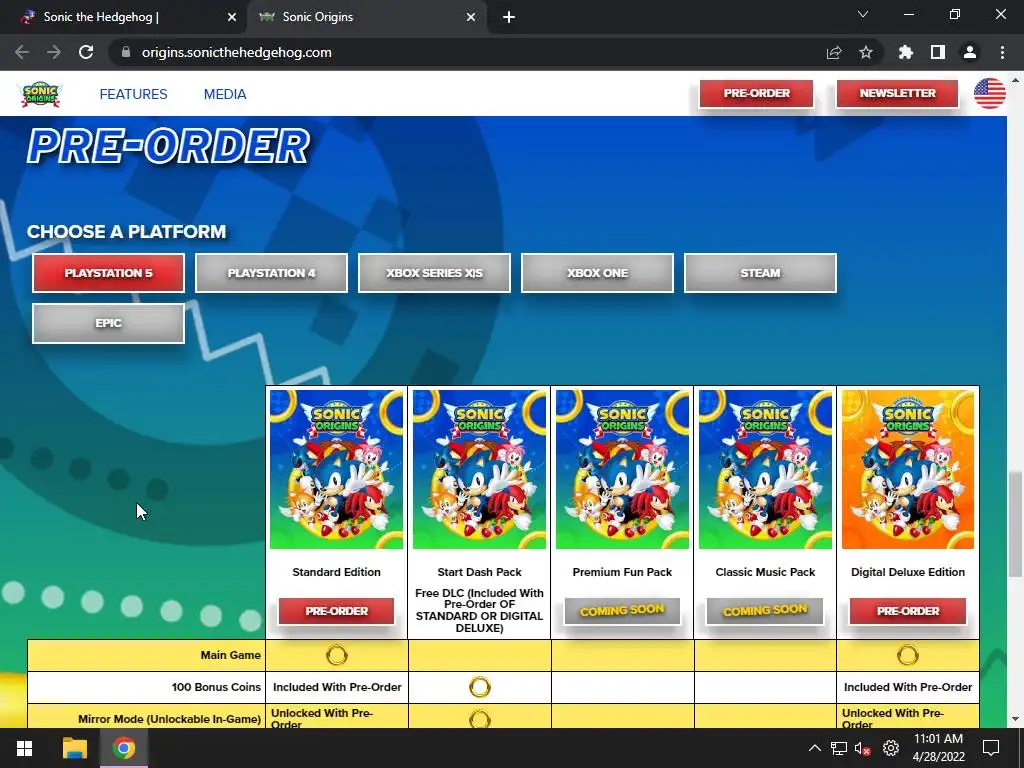Open the taskbar clock and date
The height and width of the screenshot is (768, 1024).
point(938,748)
